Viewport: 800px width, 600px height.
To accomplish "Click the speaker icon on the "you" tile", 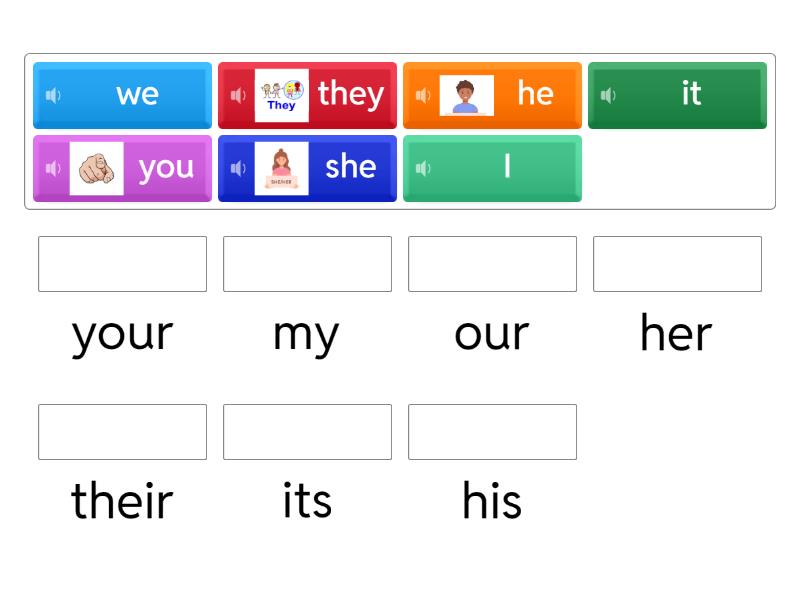I will (x=52, y=168).
